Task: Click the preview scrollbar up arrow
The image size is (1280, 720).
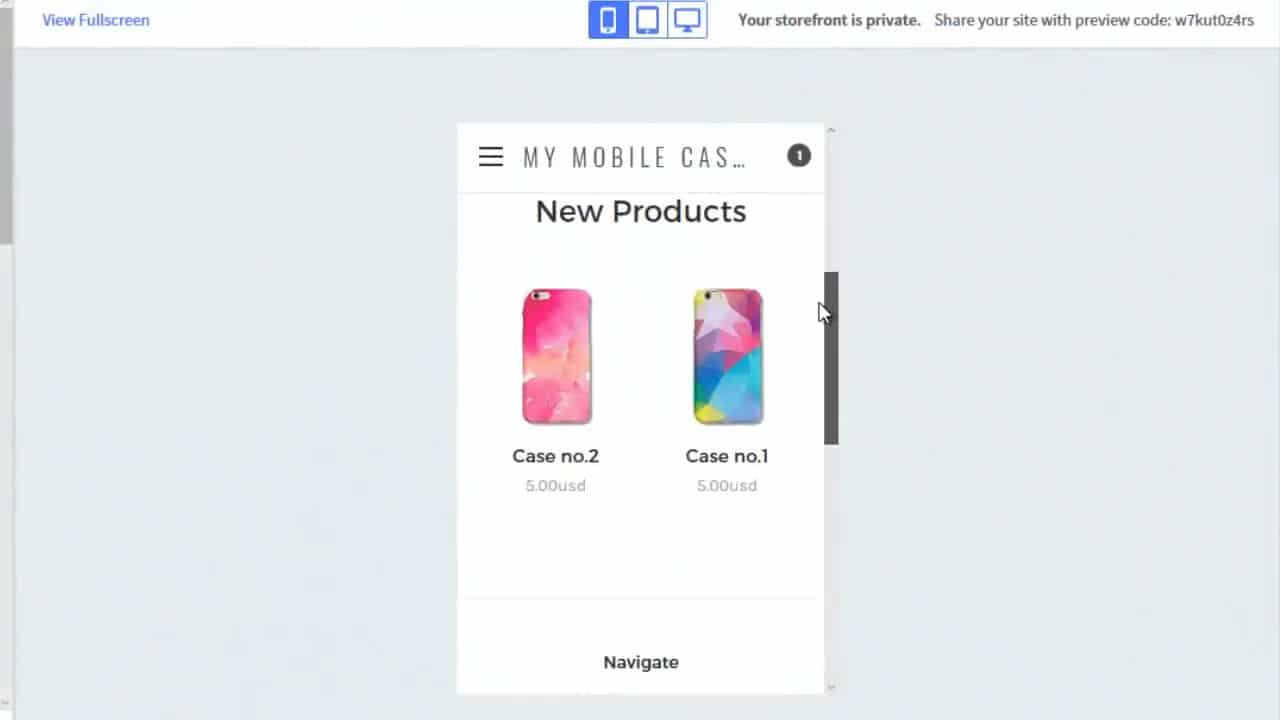Action: [x=831, y=130]
